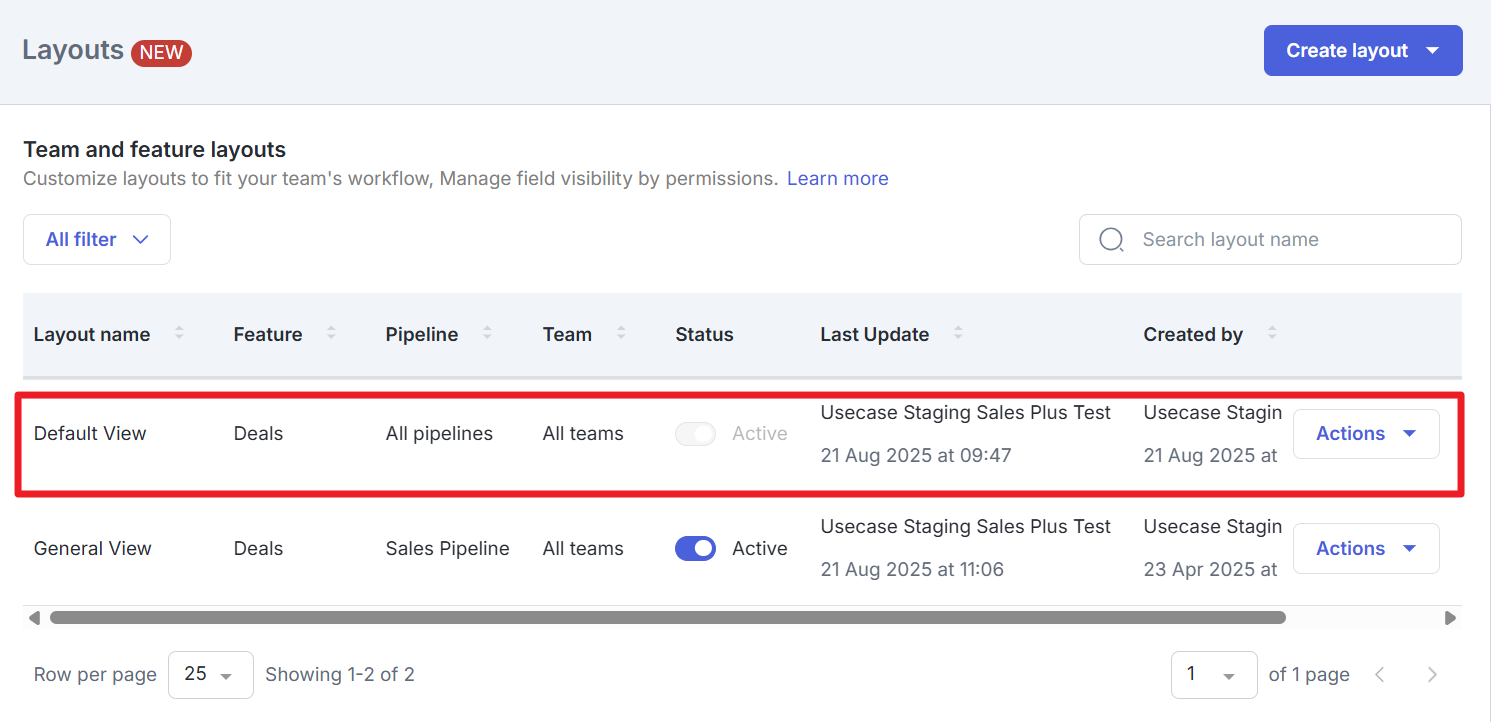Click the sort icon next to Last Update
Image resolution: width=1491 pixels, height=722 pixels.
click(x=958, y=334)
